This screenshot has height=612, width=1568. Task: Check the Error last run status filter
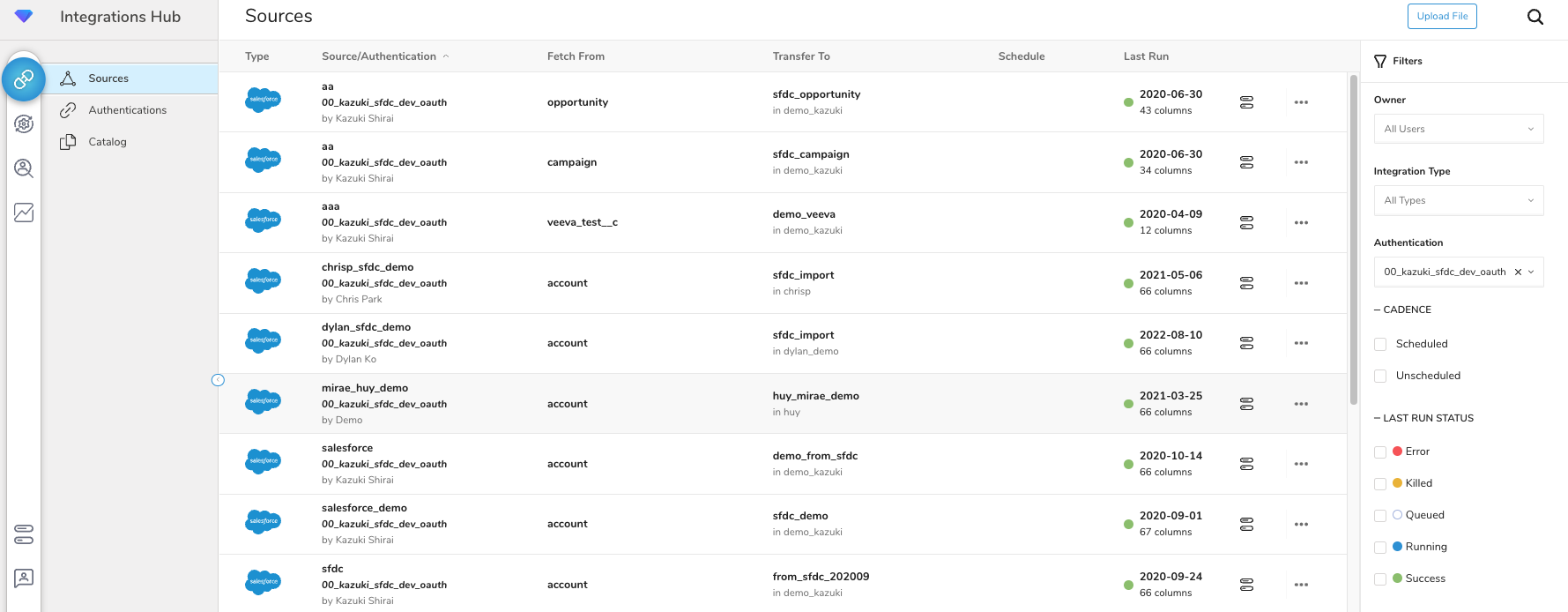[1380, 452]
